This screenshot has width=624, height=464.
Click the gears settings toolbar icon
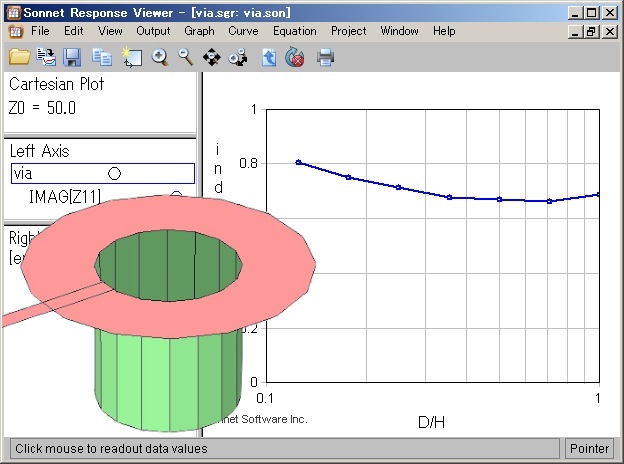point(238,57)
